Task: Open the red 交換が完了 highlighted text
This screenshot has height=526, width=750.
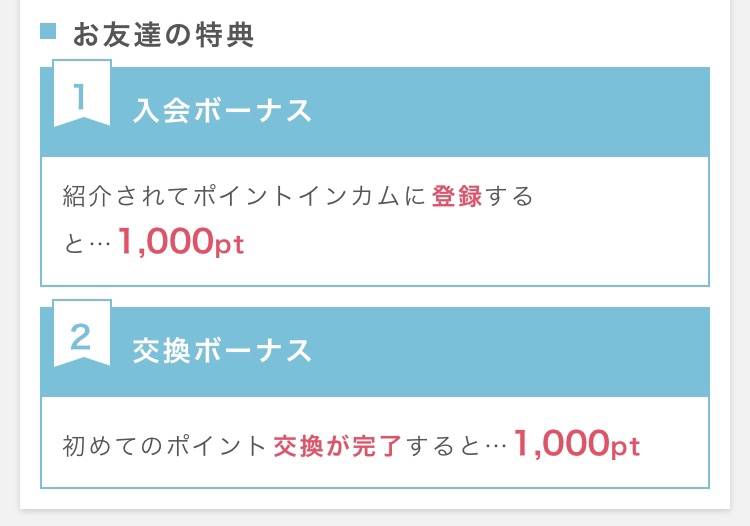Action: (x=337, y=446)
